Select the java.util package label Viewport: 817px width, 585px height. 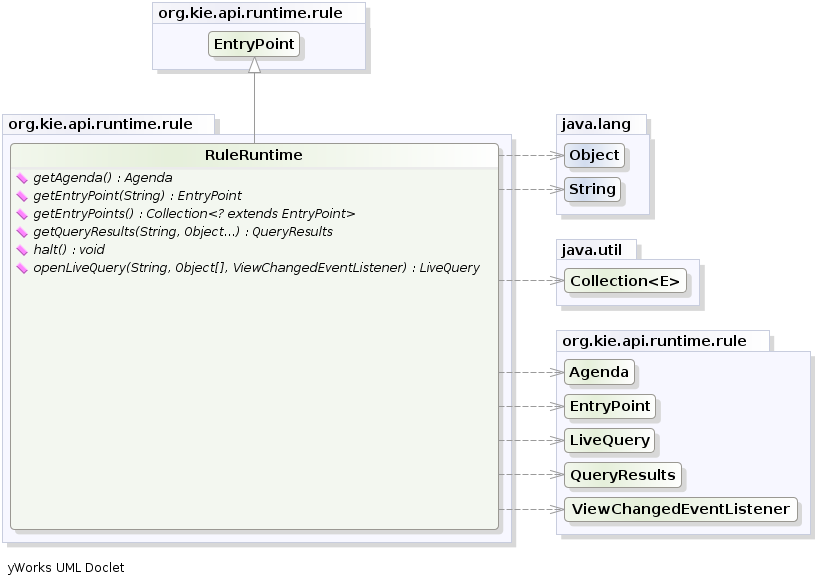pos(596,249)
